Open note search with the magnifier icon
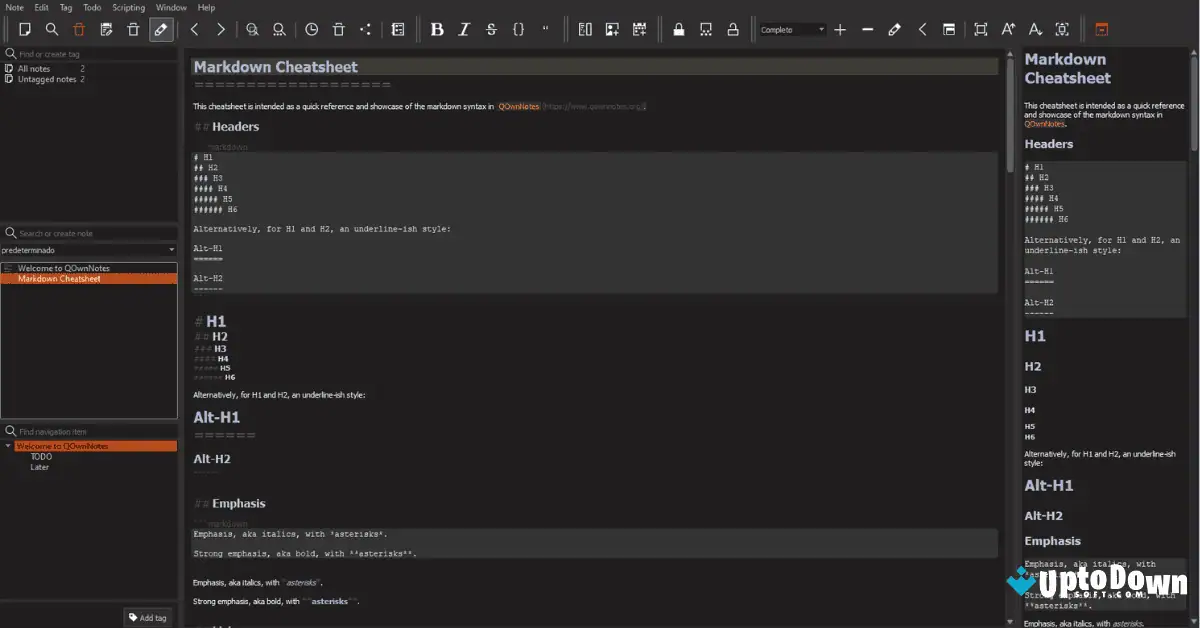 tap(52, 29)
